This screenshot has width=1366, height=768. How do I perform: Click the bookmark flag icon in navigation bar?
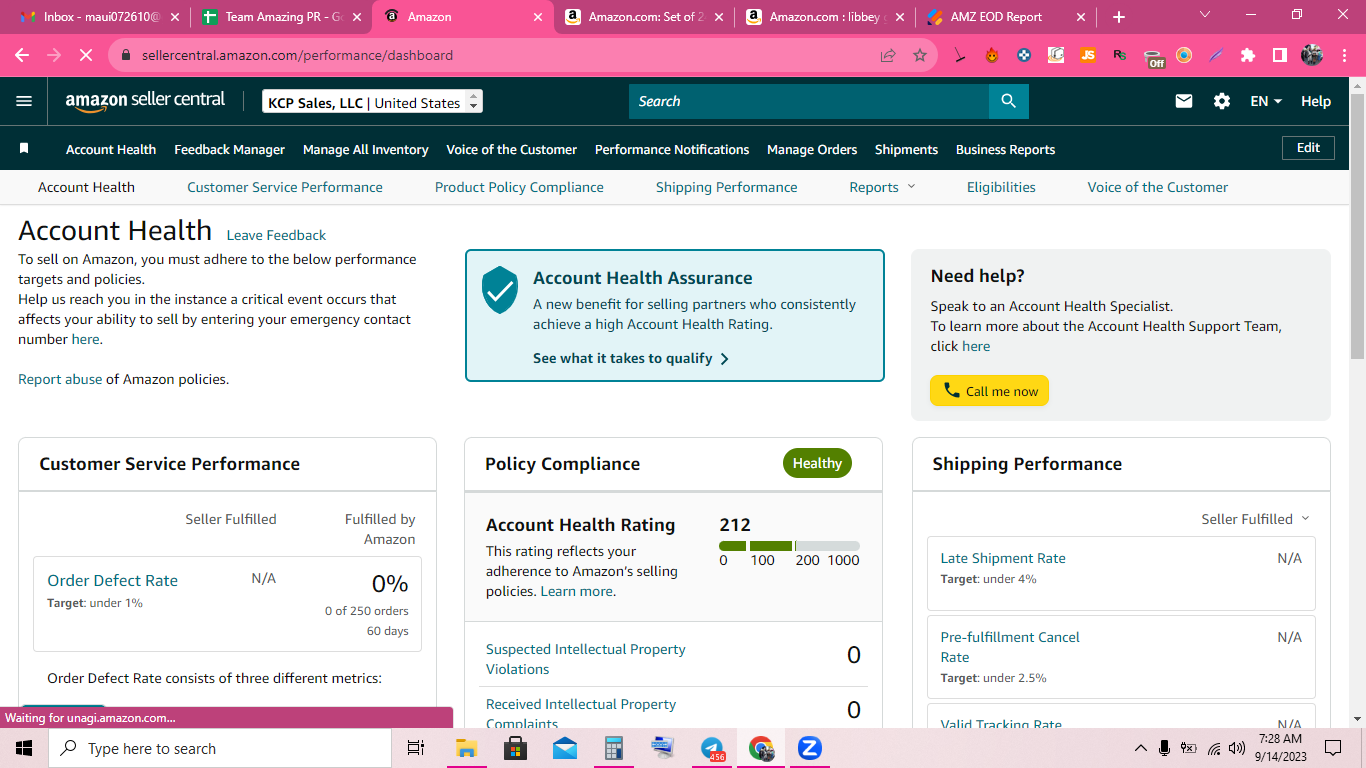point(24,148)
